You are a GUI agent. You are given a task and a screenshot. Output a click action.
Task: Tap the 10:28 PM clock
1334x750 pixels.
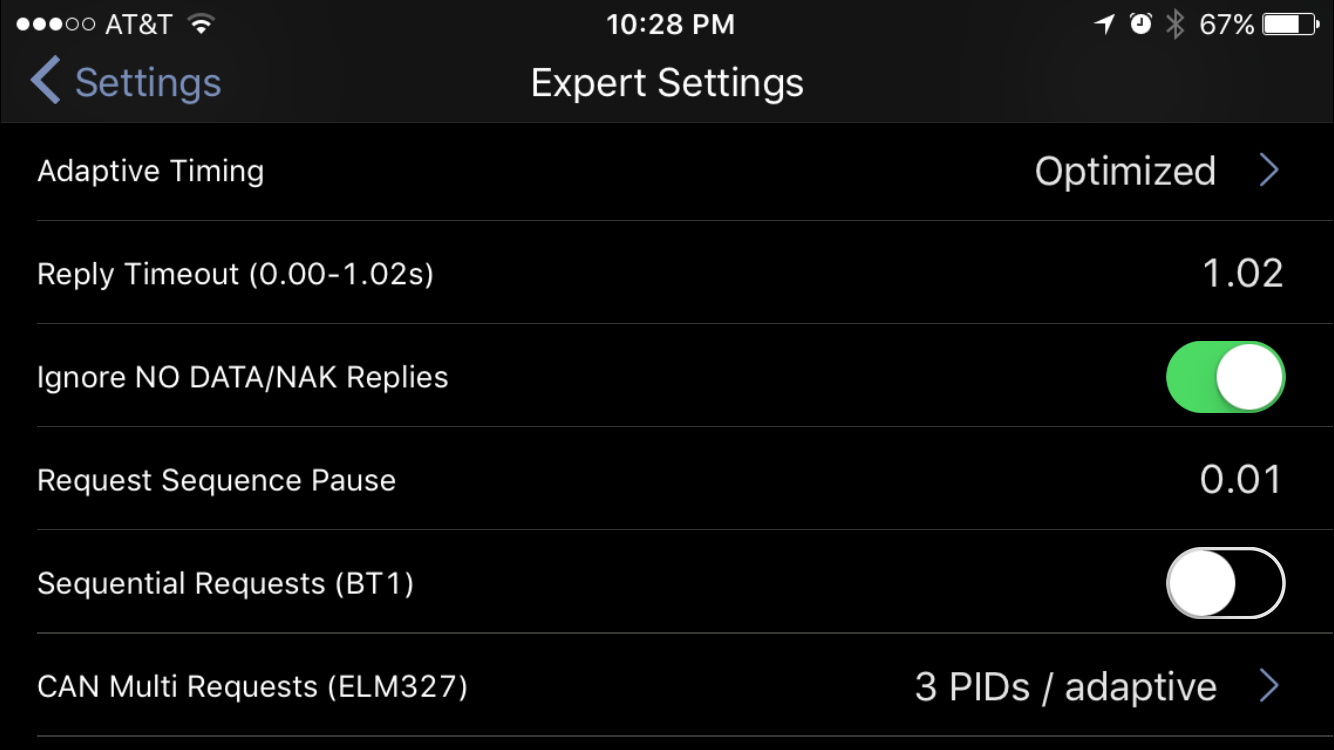click(x=670, y=25)
